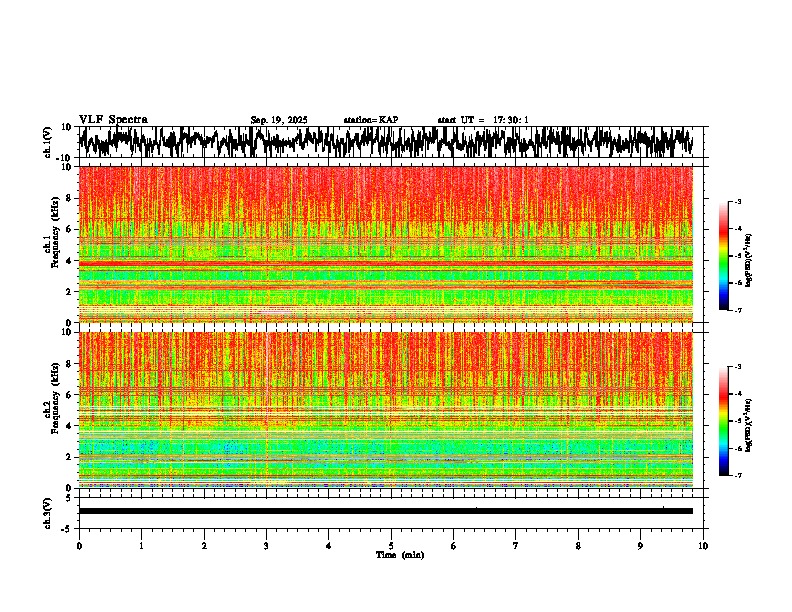Viewport: 792px width, 612px height.
Task: Click time axis tick label '2'
Action: pos(204,546)
